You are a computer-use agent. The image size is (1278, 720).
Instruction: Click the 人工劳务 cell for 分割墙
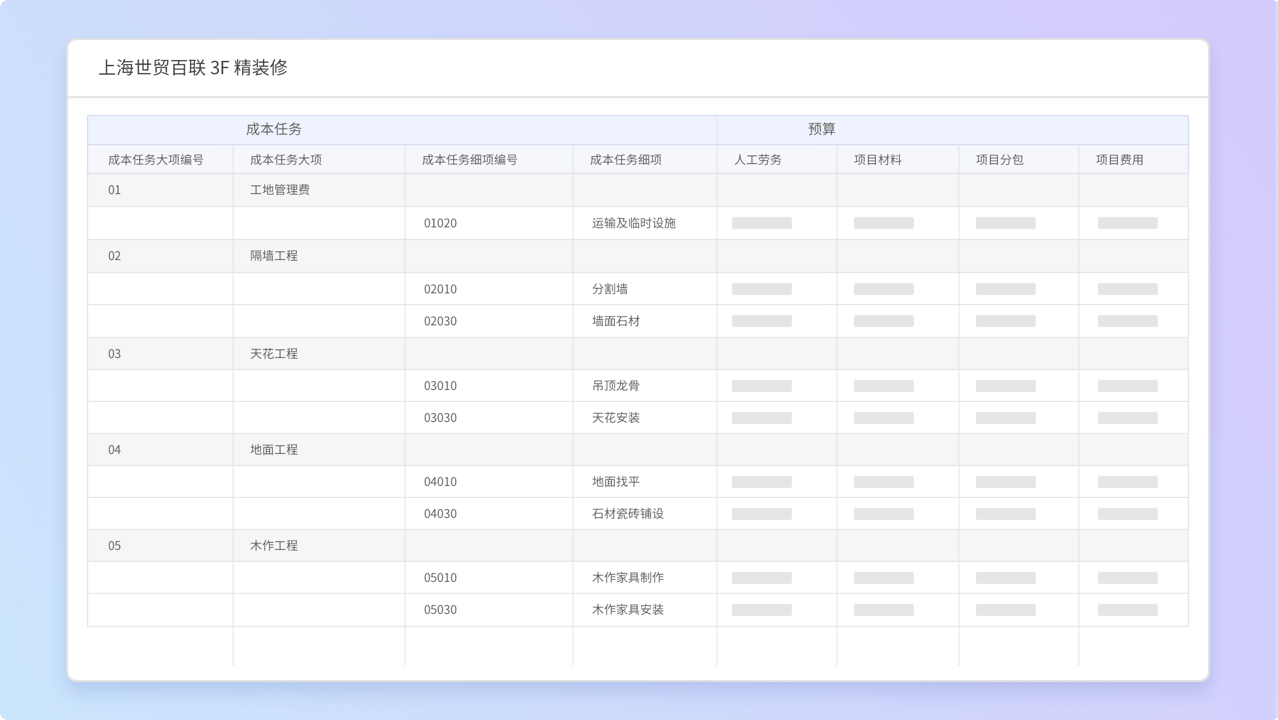point(761,289)
